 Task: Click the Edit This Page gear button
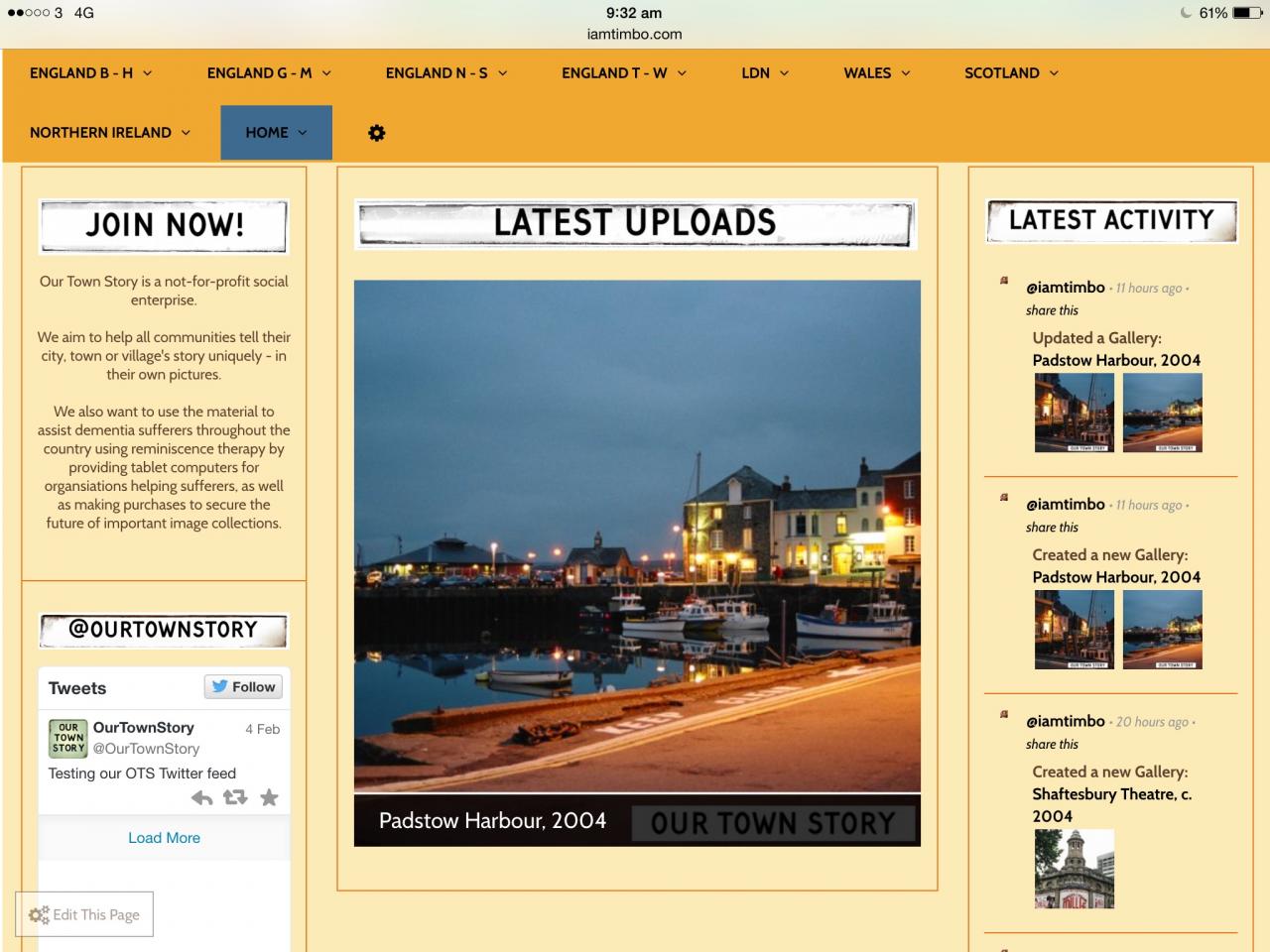(x=84, y=914)
